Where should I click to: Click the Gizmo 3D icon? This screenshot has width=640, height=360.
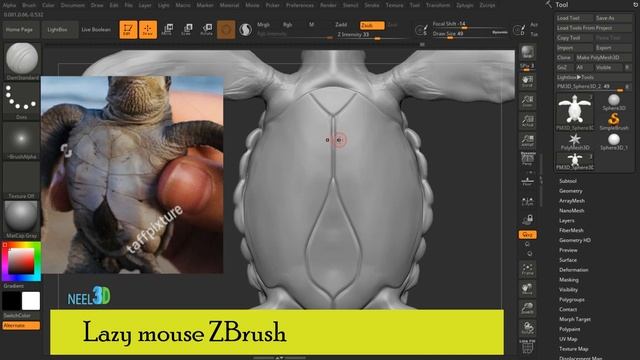226,29
